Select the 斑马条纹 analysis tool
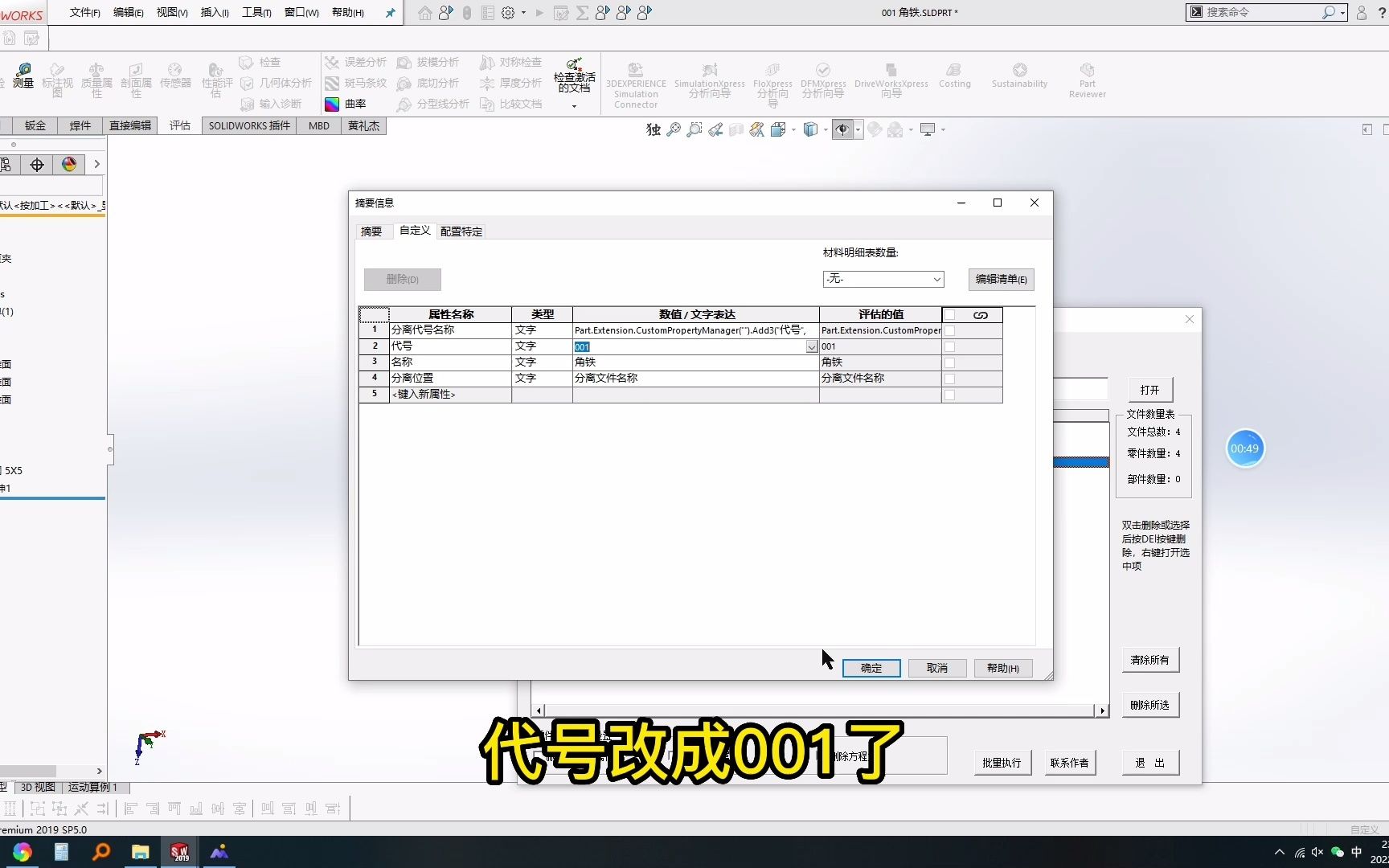Image resolution: width=1389 pixels, height=868 pixels. tap(358, 83)
